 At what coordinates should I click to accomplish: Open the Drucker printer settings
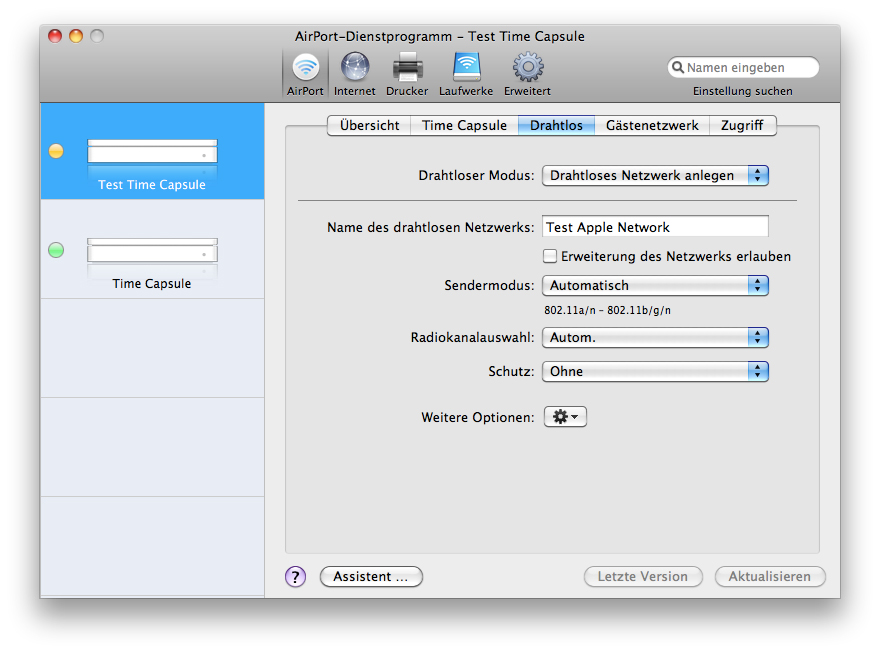407,74
